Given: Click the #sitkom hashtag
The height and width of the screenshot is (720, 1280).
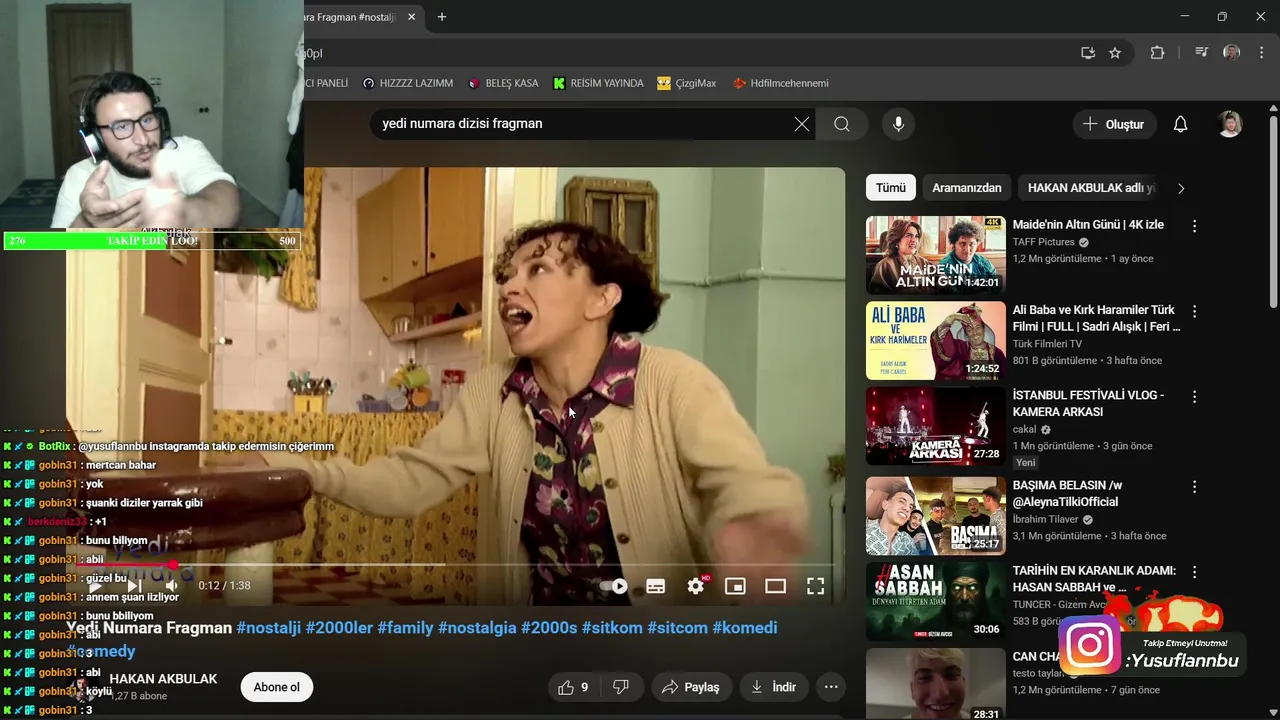Looking at the screenshot, I should tap(612, 628).
